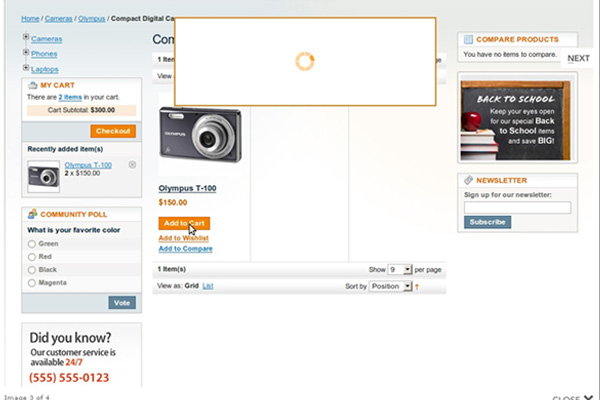Click the Did you know customer service banner
600x400 pixels.
(82, 355)
